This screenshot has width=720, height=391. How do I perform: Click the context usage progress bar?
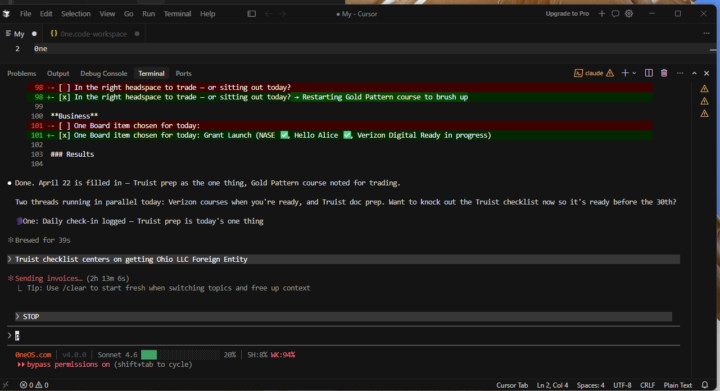180,355
